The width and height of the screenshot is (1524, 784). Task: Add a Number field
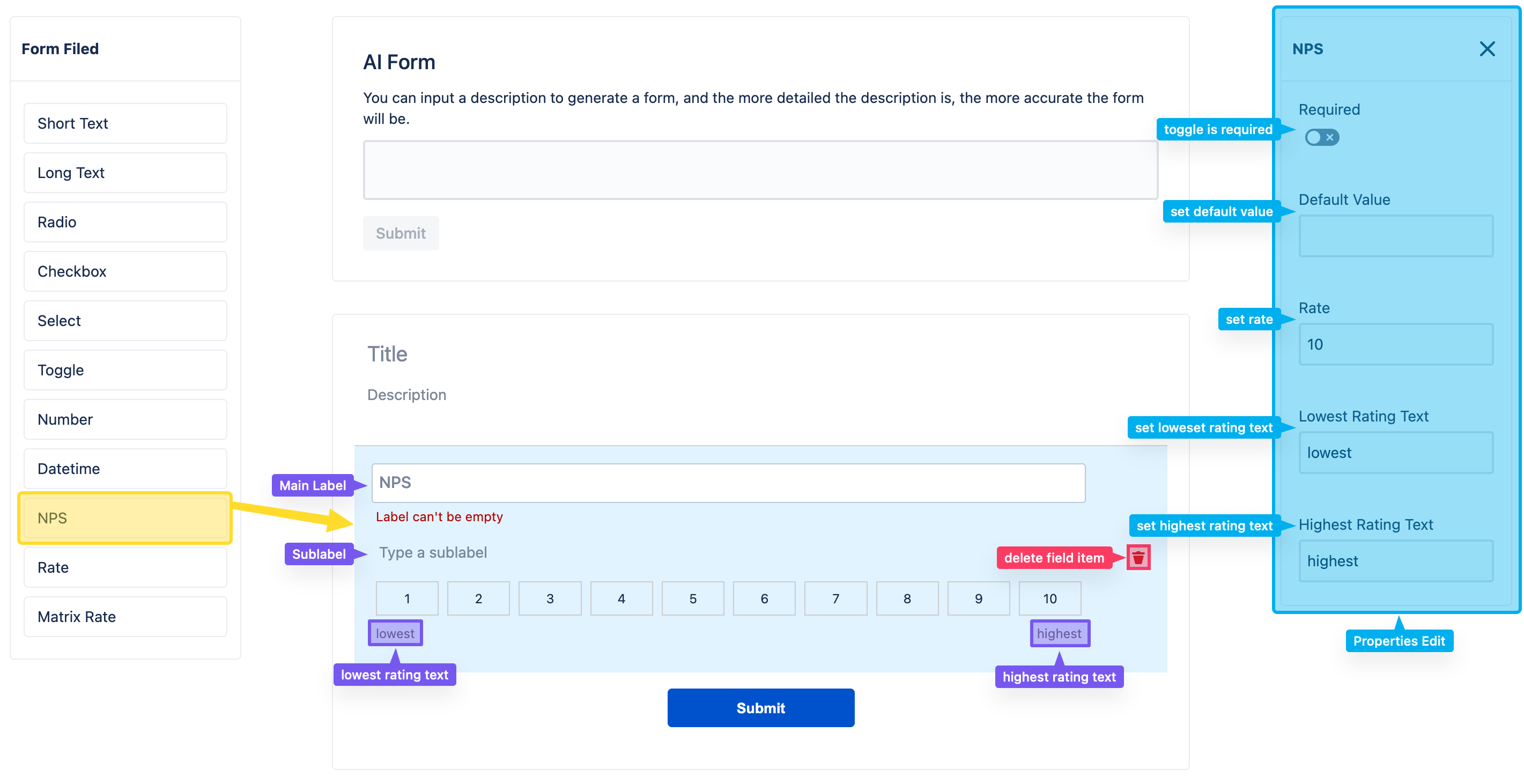tap(125, 419)
